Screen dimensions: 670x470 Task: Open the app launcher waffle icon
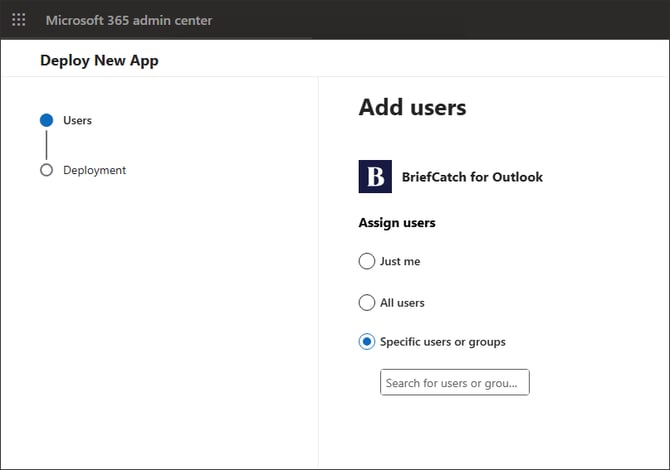click(18, 20)
